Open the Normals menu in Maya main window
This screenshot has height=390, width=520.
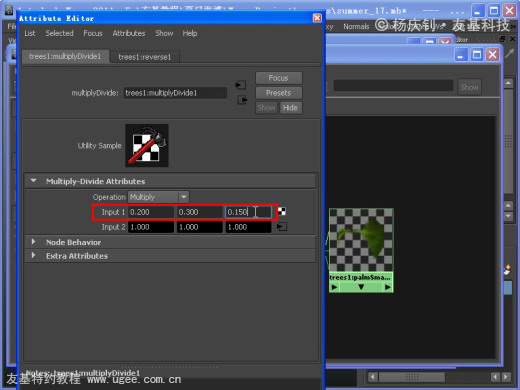pos(356,27)
